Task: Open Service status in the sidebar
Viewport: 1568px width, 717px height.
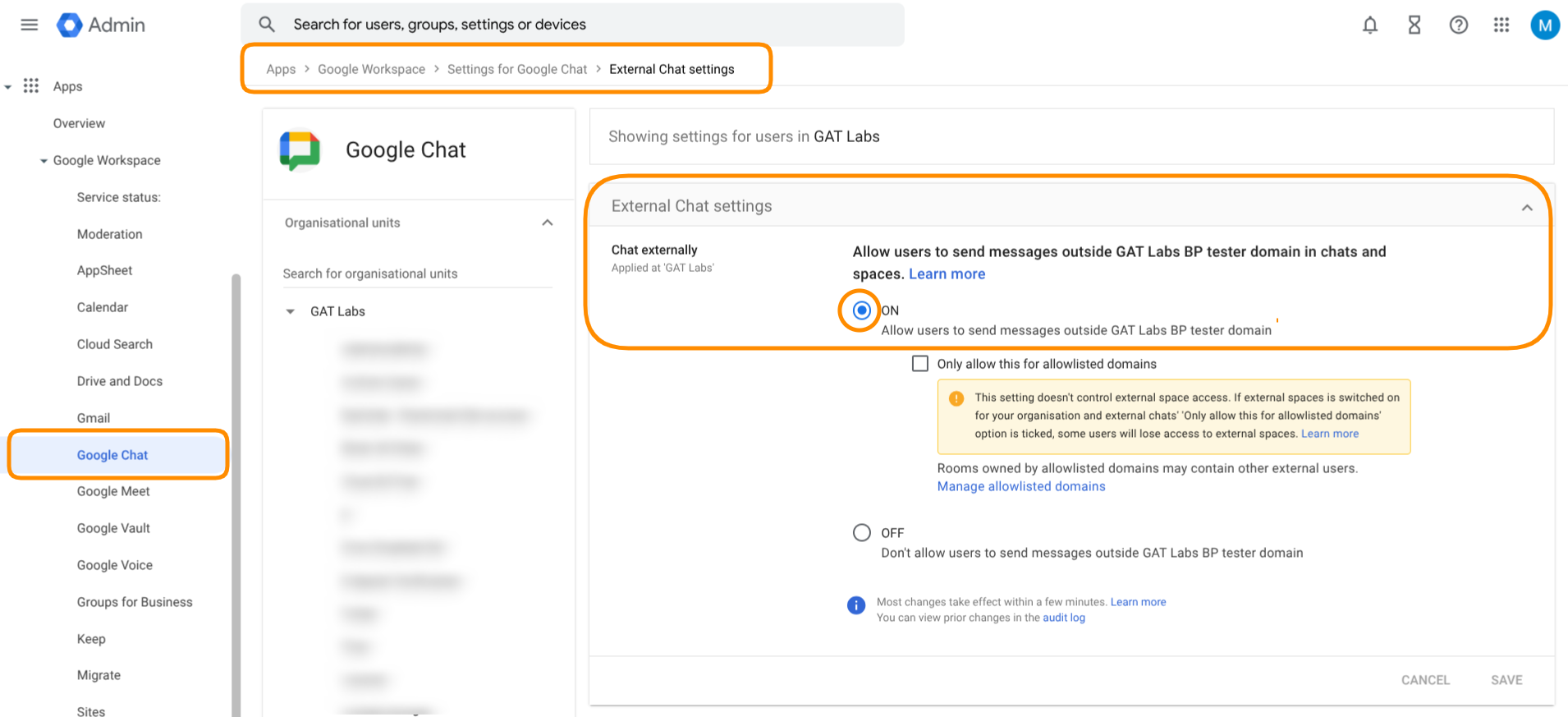Action: click(x=119, y=197)
